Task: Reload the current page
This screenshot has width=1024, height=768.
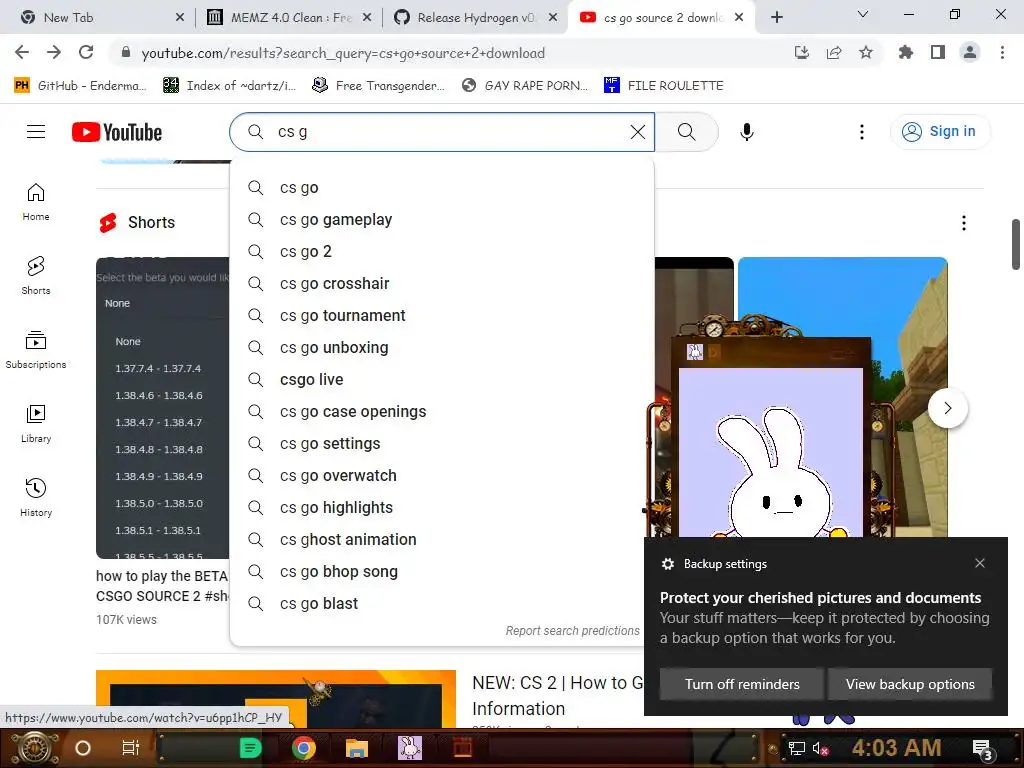Action: (86, 53)
